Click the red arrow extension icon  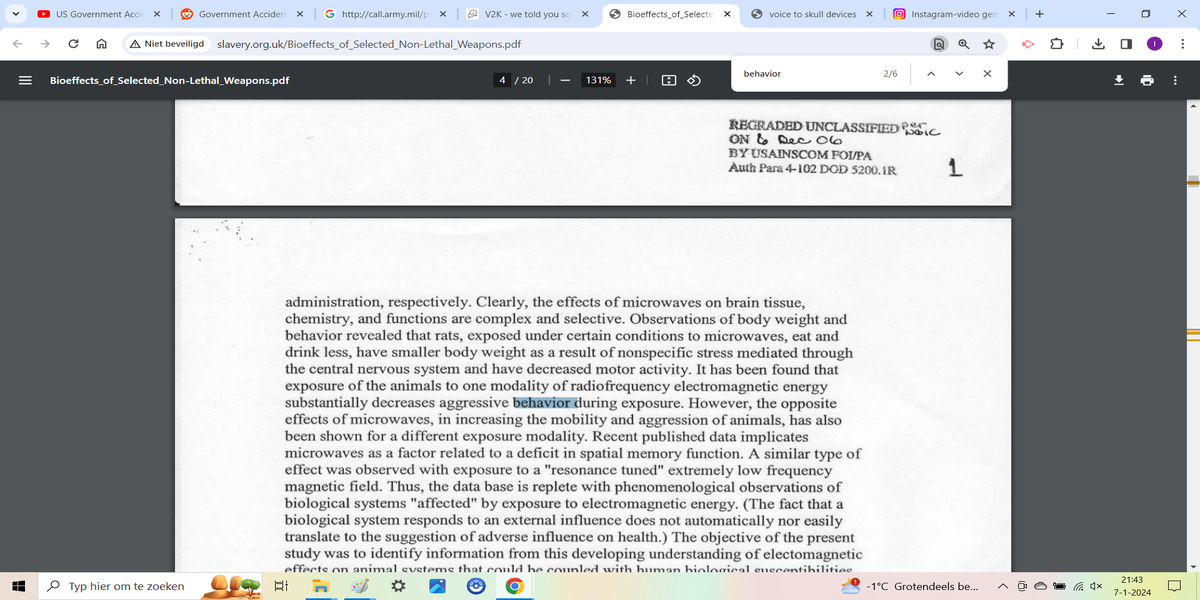(x=1026, y=44)
